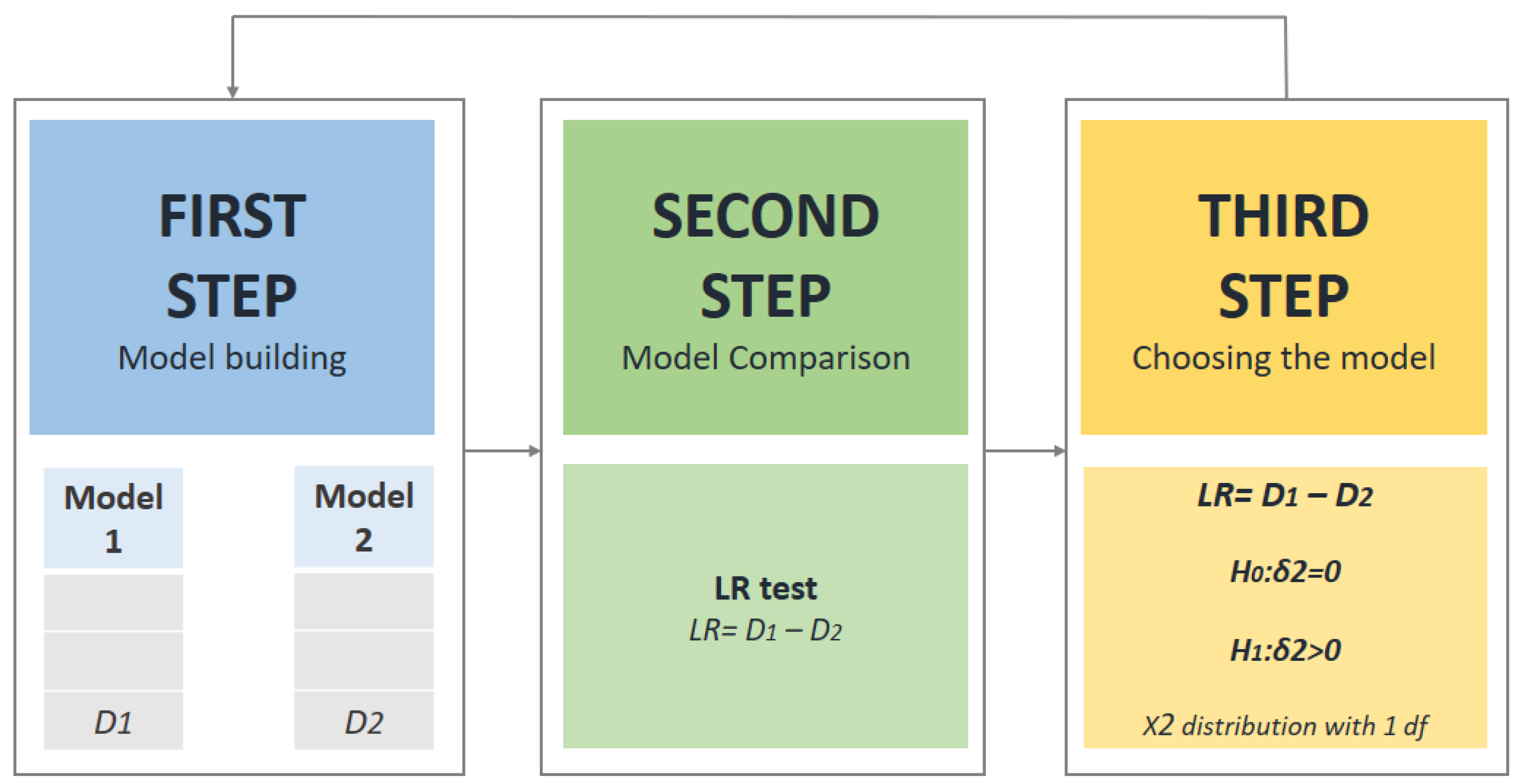Click the H1:δ2>0 hypothesis text
The width and height of the screenshot is (1524, 784).
pos(1285,651)
